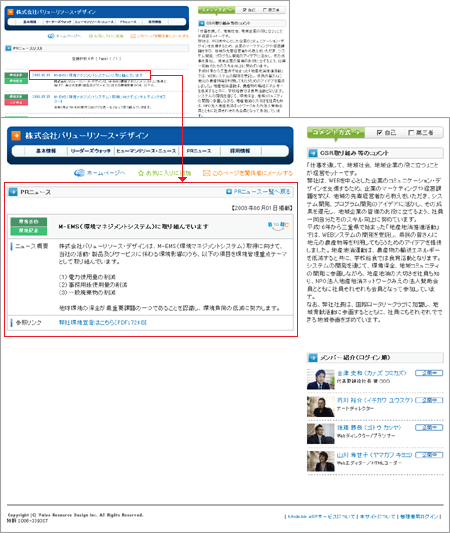The height and width of the screenshot is (533, 450).
Task: Open first M-EMS news title link in the upper page
Action: coord(98,75)
